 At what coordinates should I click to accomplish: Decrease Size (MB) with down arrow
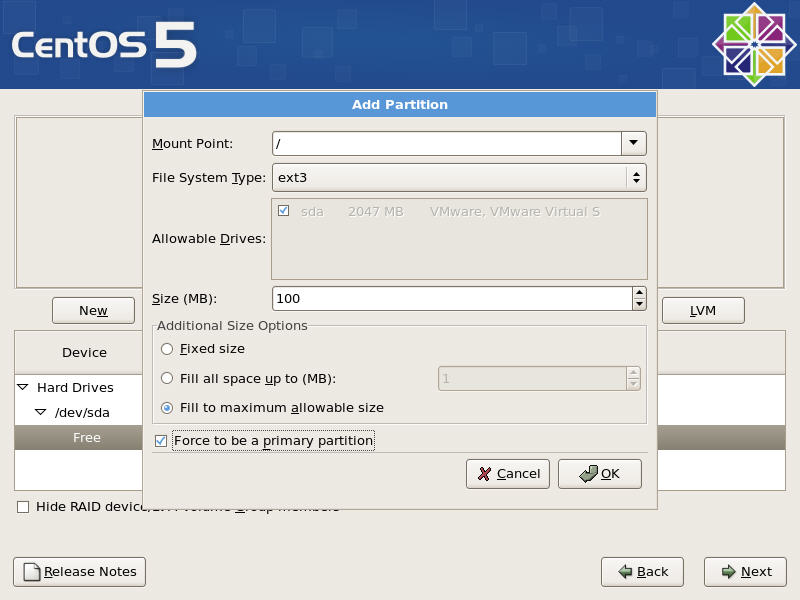(639, 304)
